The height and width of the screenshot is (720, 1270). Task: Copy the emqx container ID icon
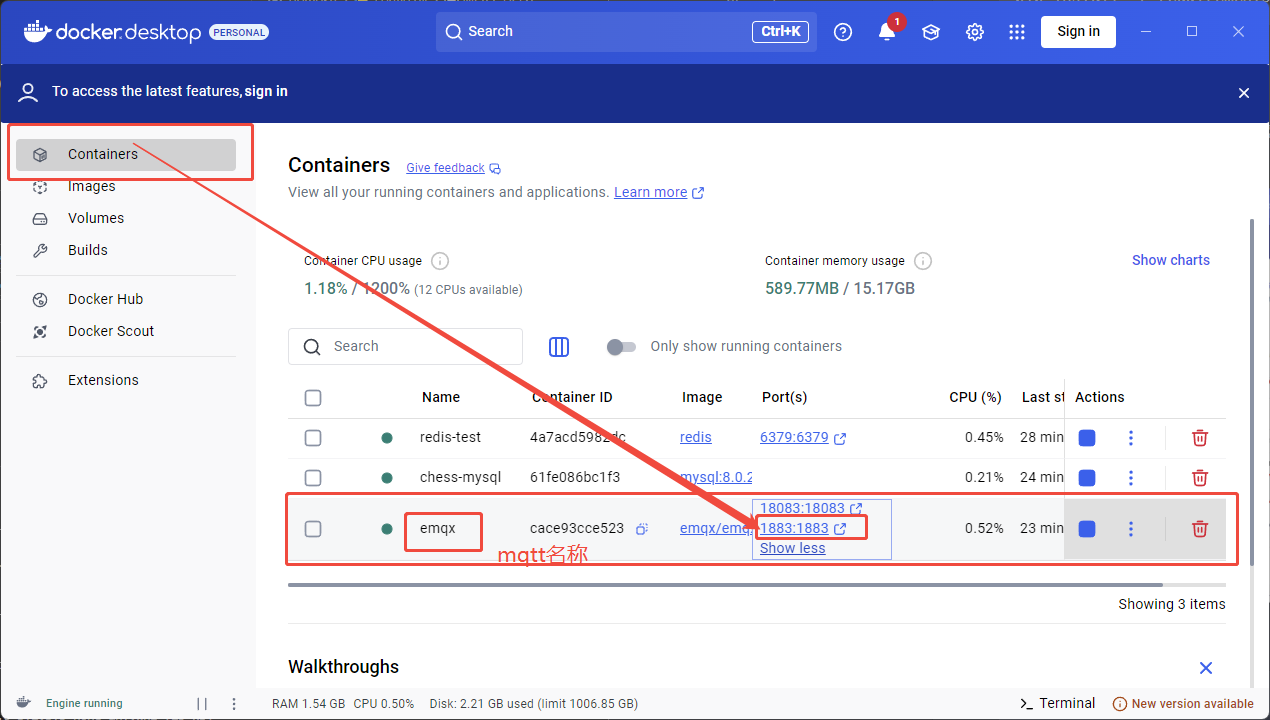(x=642, y=529)
